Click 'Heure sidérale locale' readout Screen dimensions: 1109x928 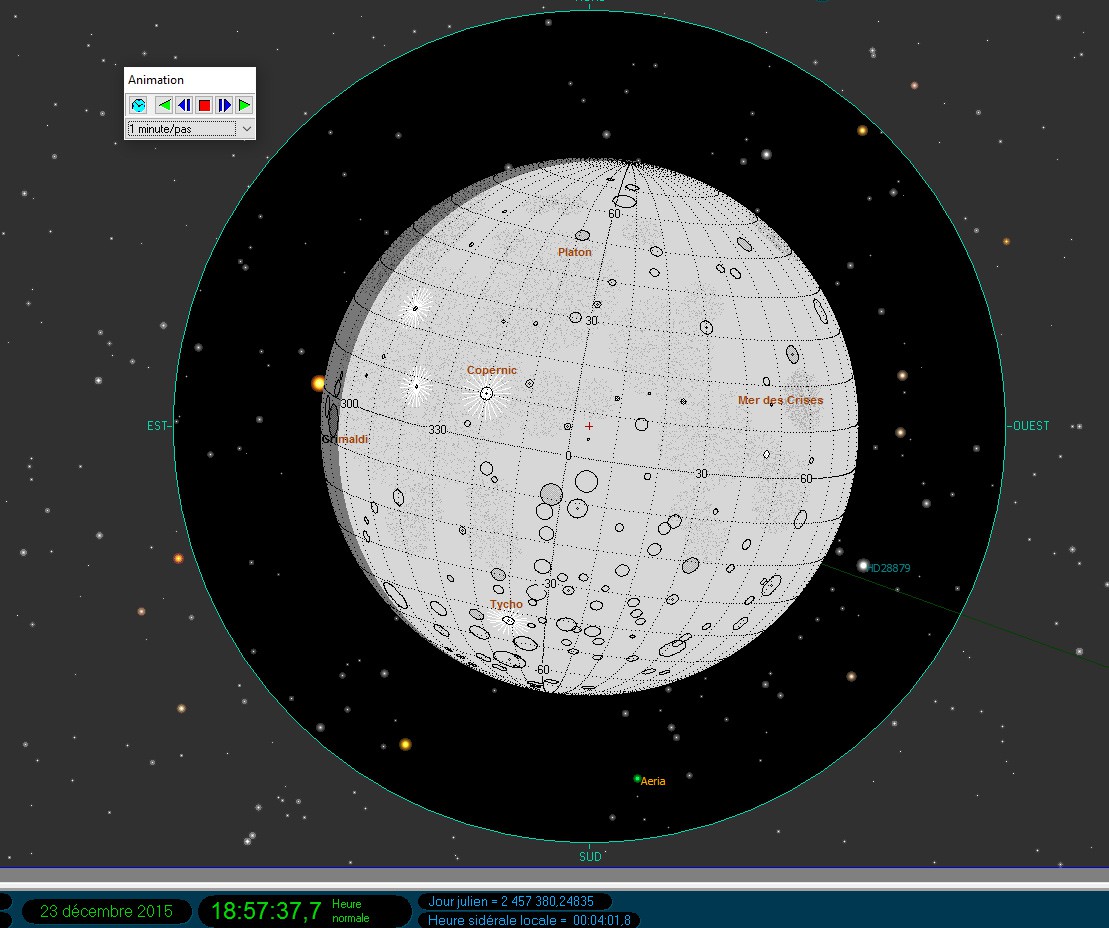pyautogui.click(x=529, y=920)
